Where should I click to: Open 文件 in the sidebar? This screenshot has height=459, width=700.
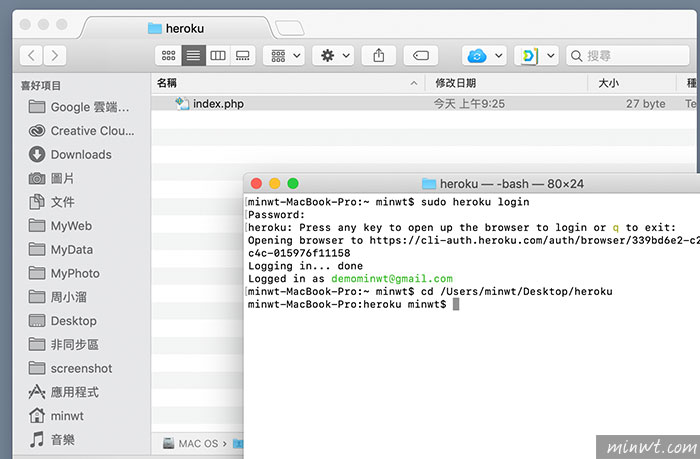(52, 202)
